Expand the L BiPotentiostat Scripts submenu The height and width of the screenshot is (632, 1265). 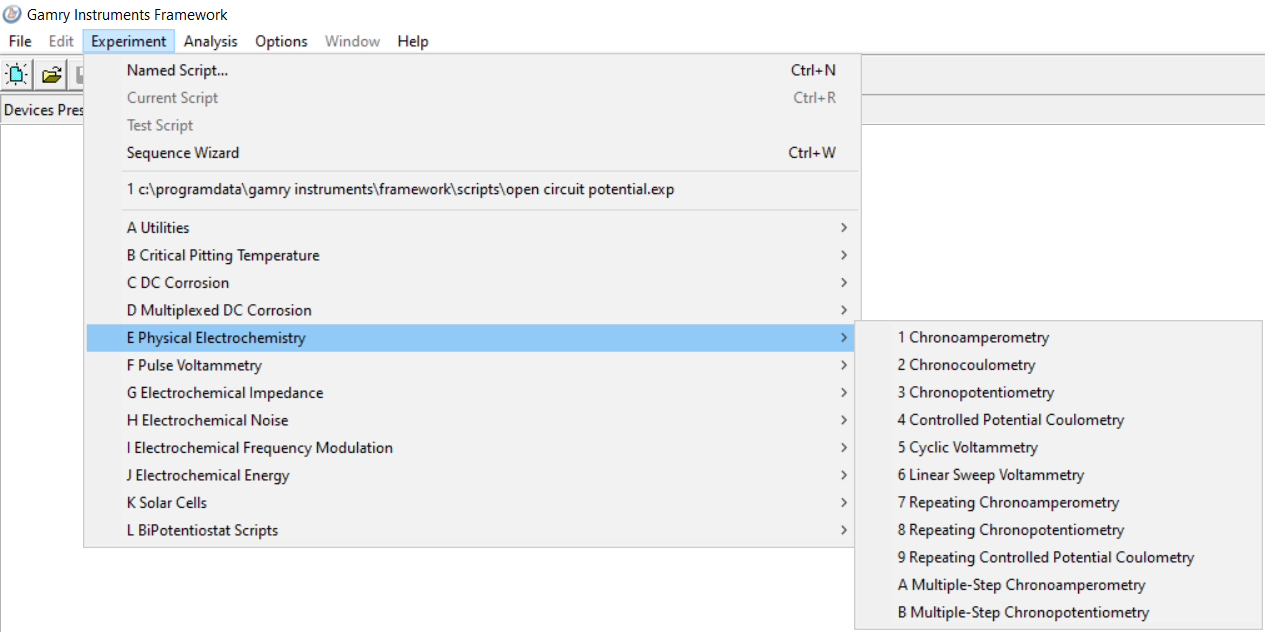(472, 530)
